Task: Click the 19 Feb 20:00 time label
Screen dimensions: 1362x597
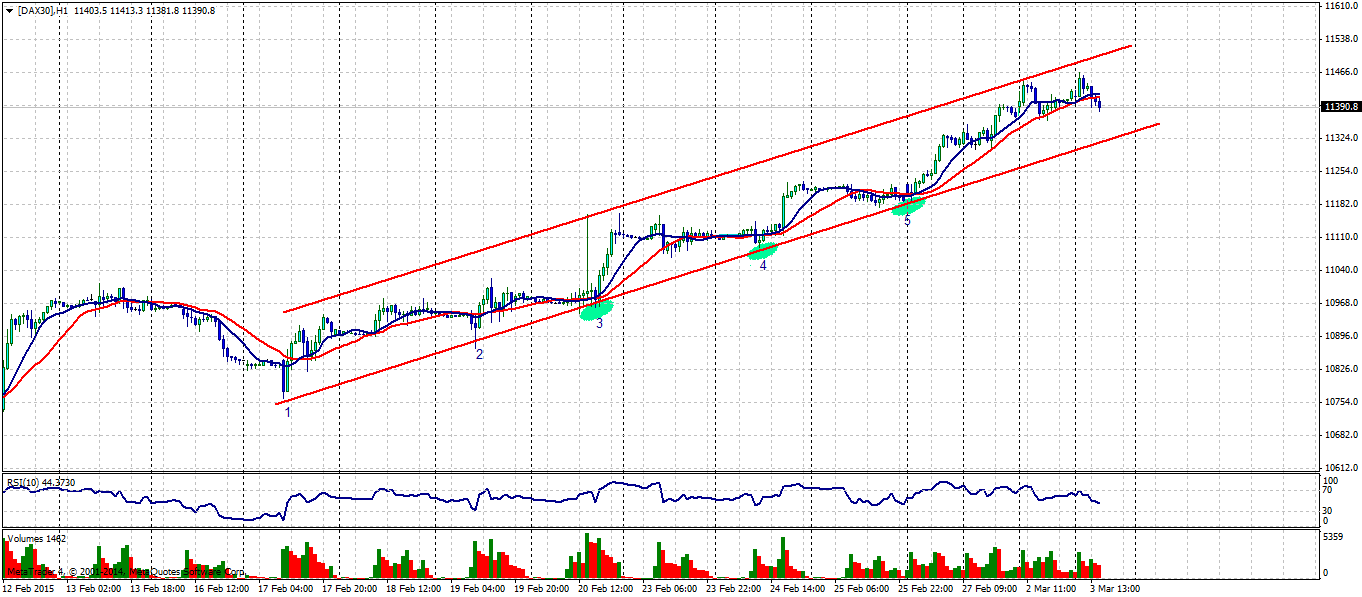Action: click(541, 590)
